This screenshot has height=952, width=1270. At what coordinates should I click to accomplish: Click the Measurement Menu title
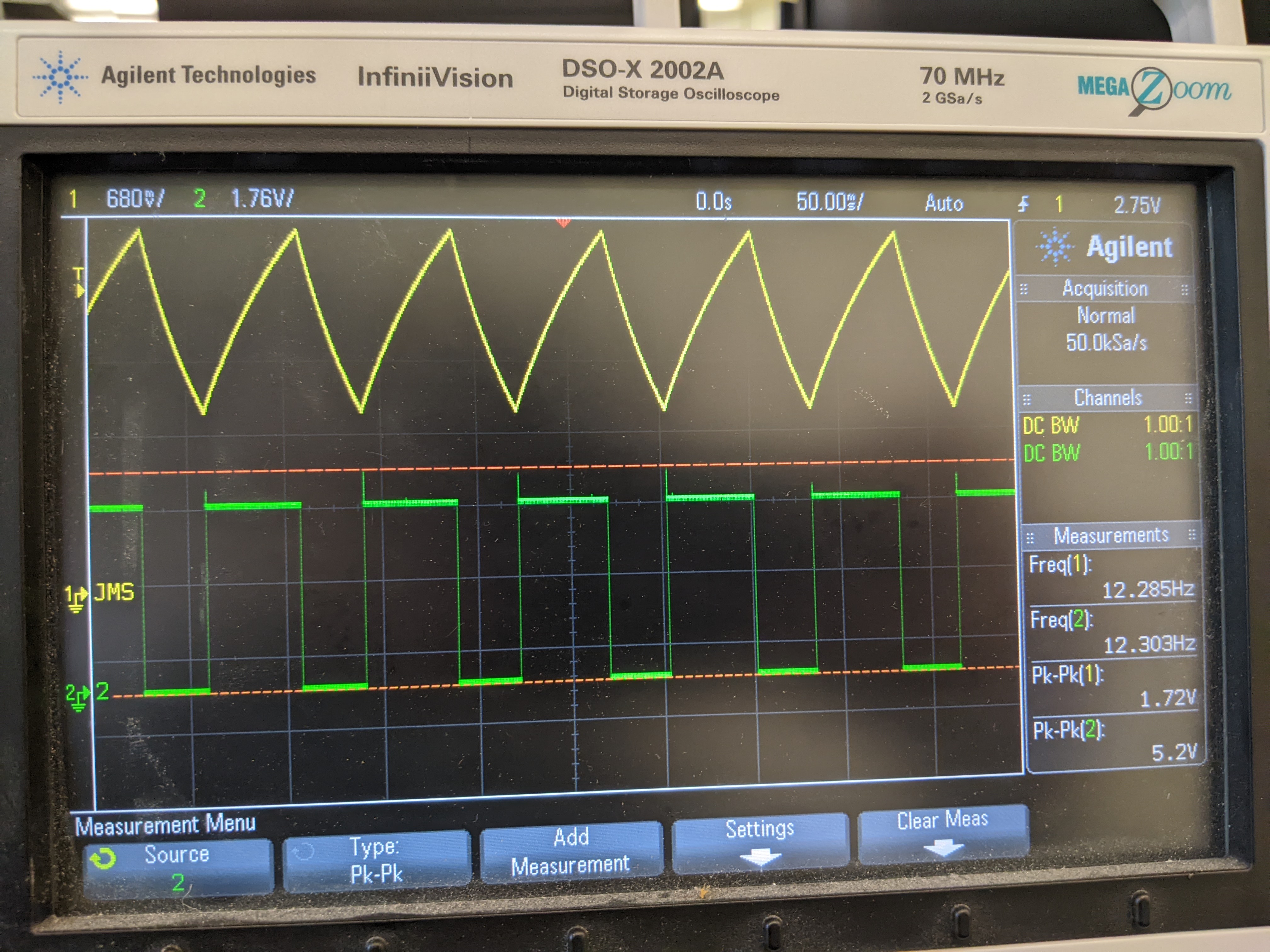(165, 824)
